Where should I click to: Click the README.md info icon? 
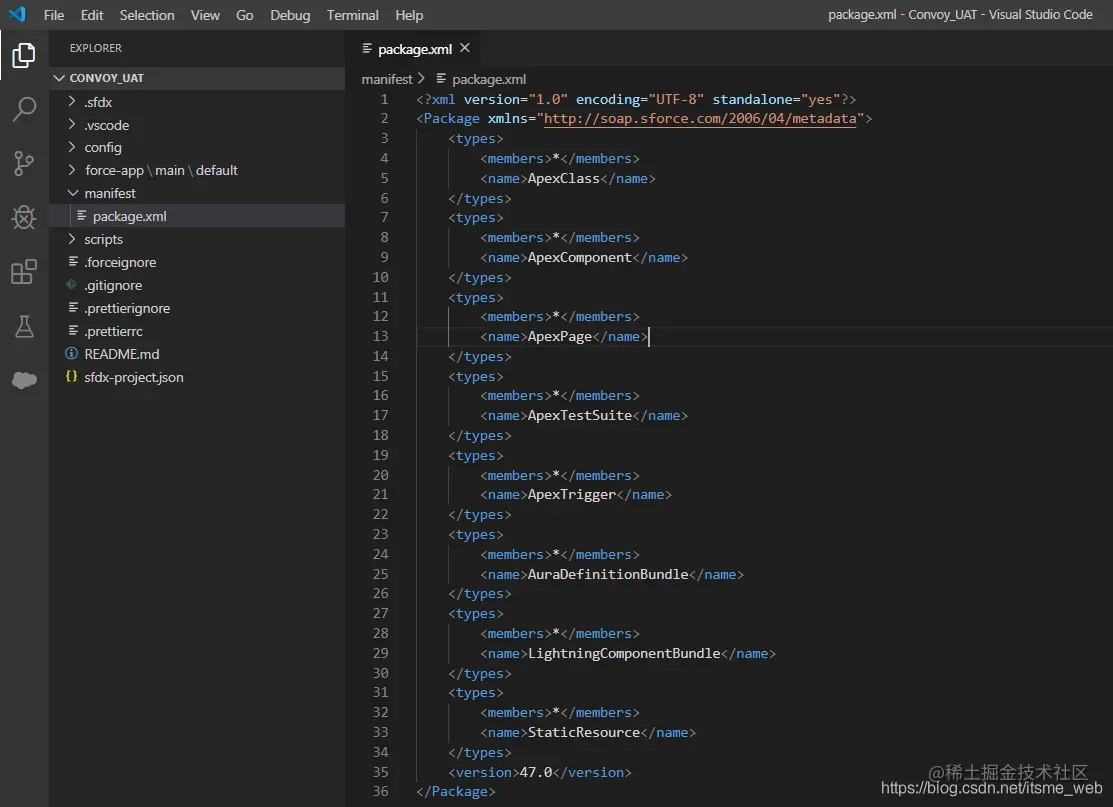(71, 353)
